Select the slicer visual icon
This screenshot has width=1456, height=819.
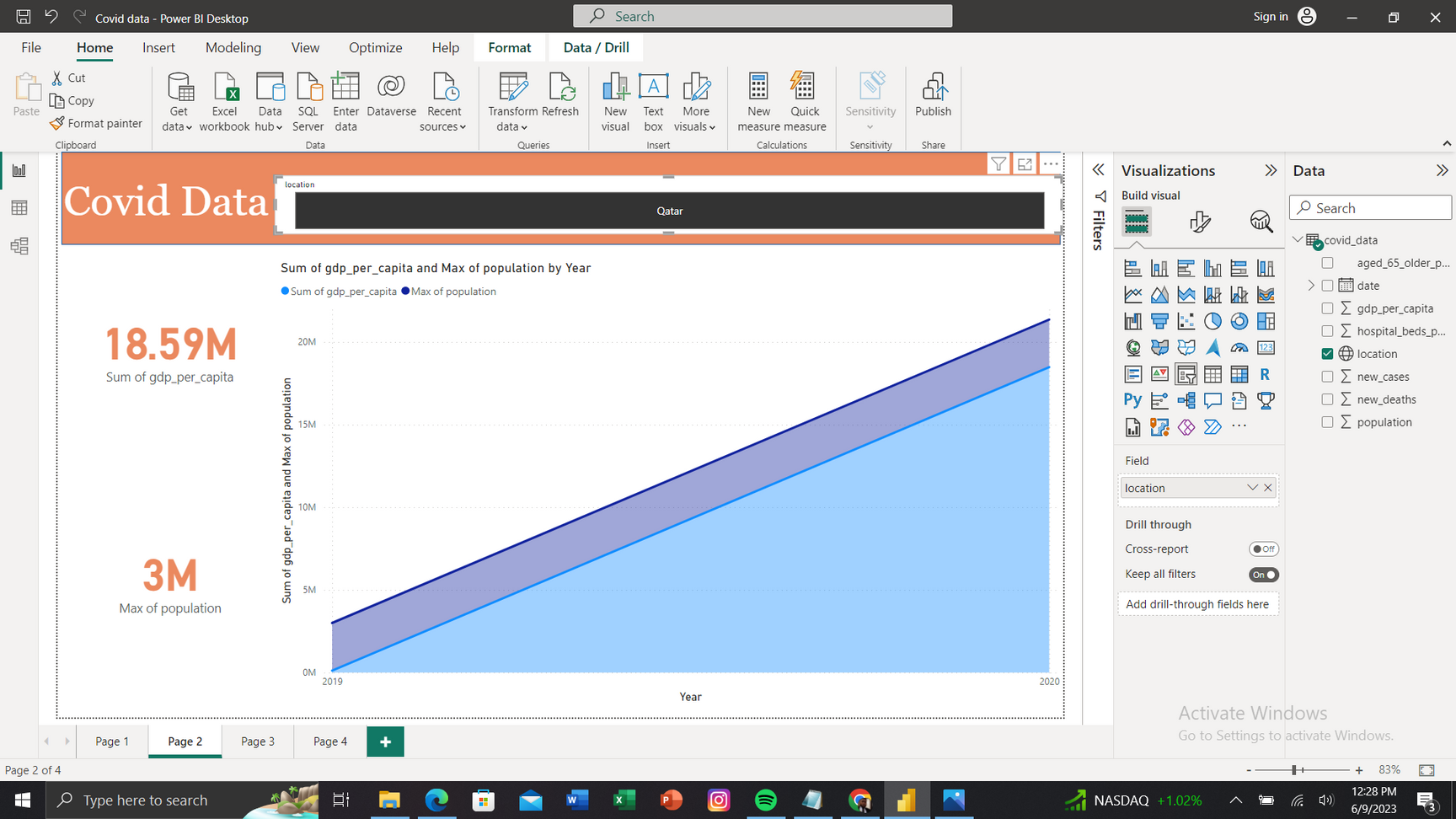click(x=1186, y=374)
